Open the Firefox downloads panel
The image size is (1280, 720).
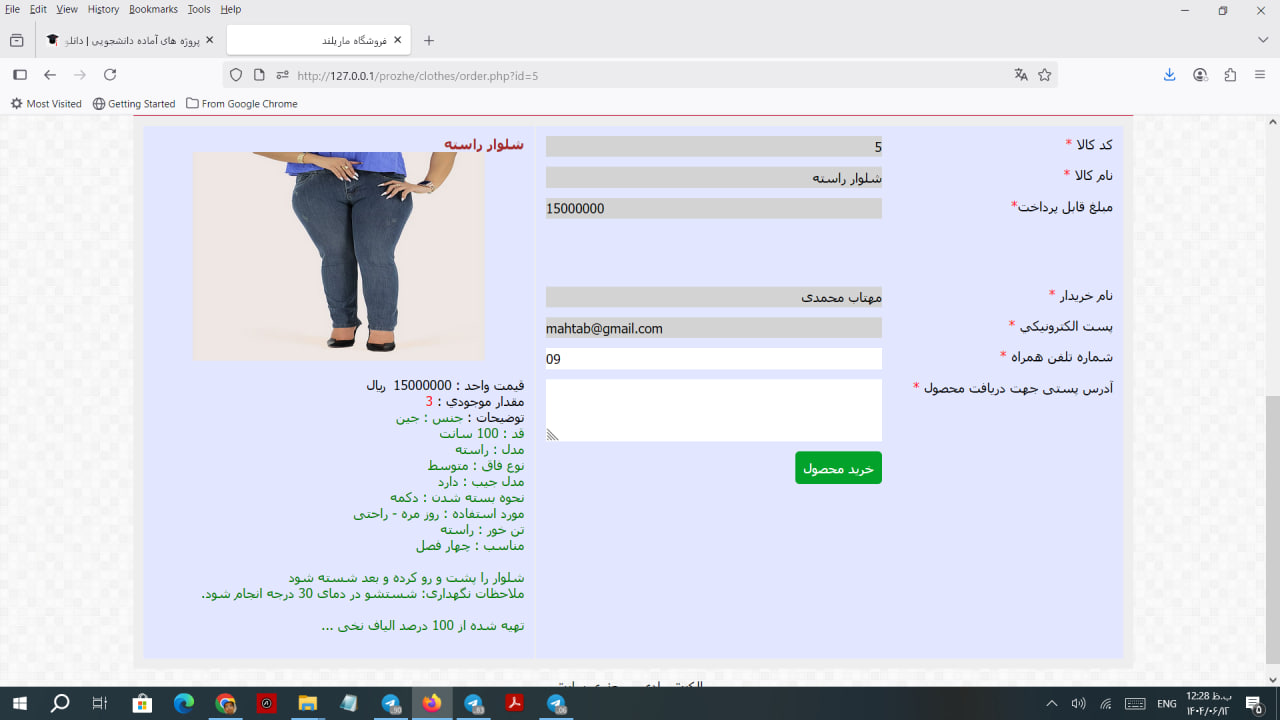point(1169,75)
